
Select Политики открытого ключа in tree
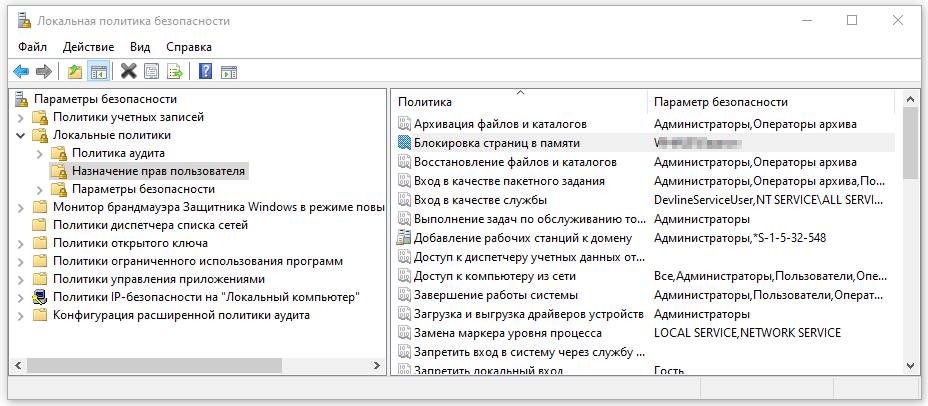[x=130, y=243]
